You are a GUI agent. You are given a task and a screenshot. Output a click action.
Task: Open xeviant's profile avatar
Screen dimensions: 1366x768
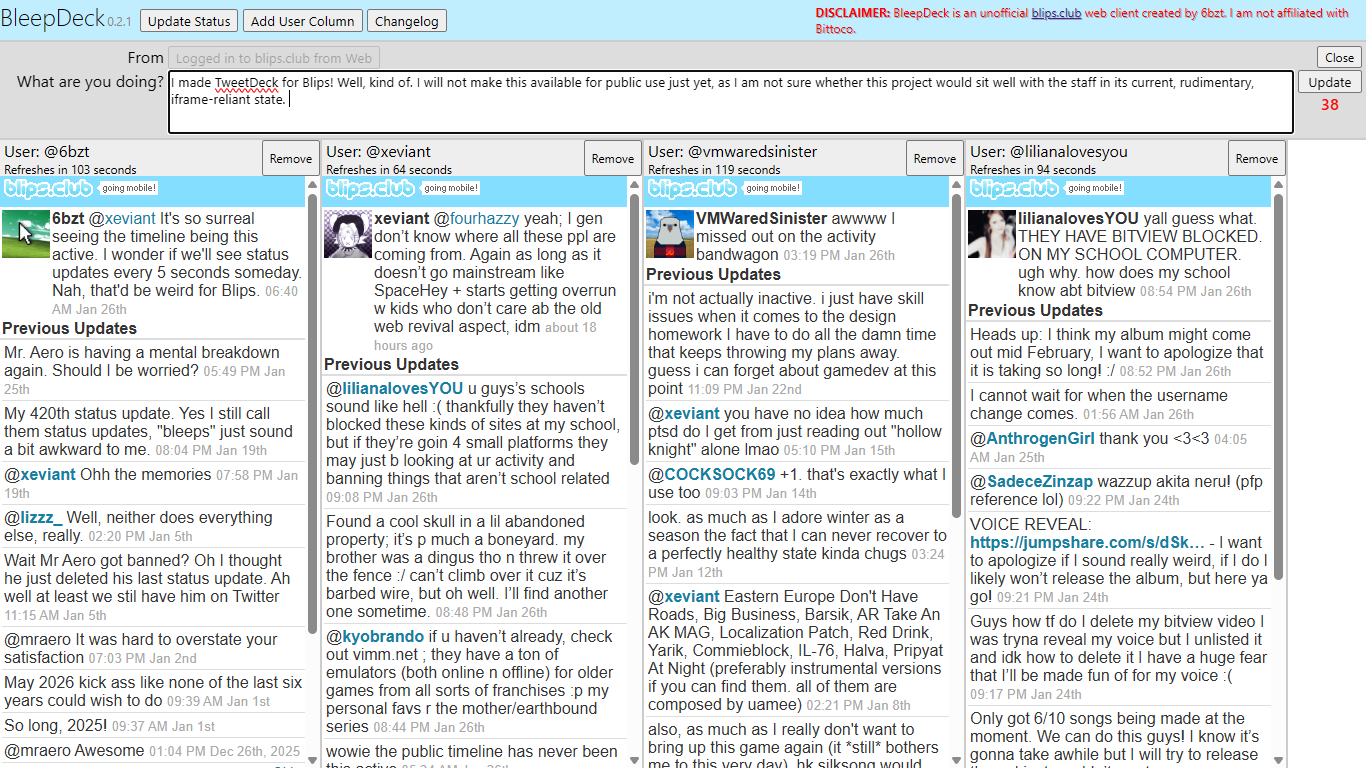click(x=348, y=234)
